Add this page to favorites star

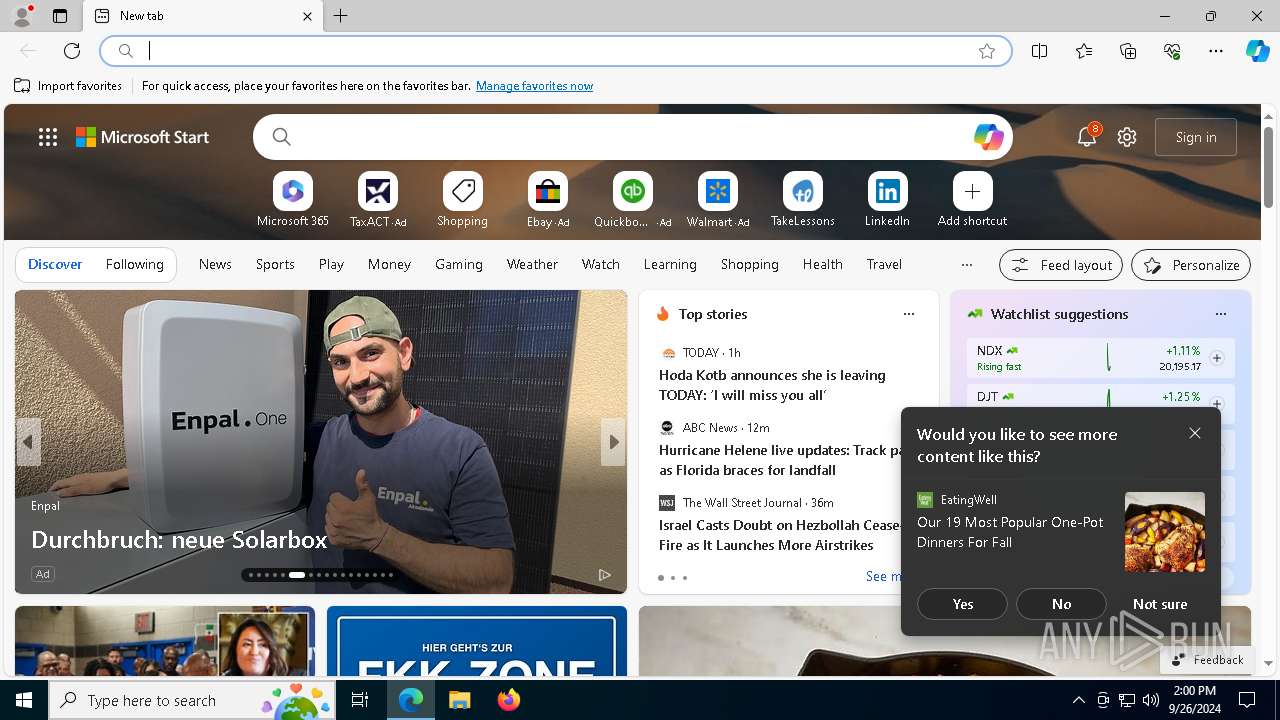pyautogui.click(x=987, y=51)
